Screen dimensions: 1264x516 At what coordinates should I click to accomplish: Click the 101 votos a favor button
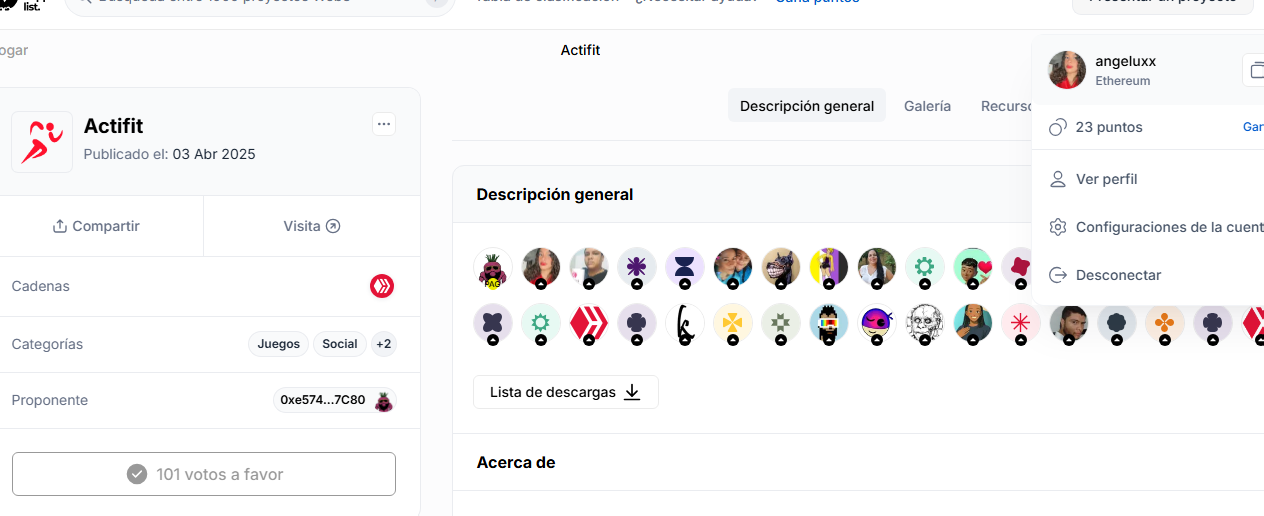204,474
